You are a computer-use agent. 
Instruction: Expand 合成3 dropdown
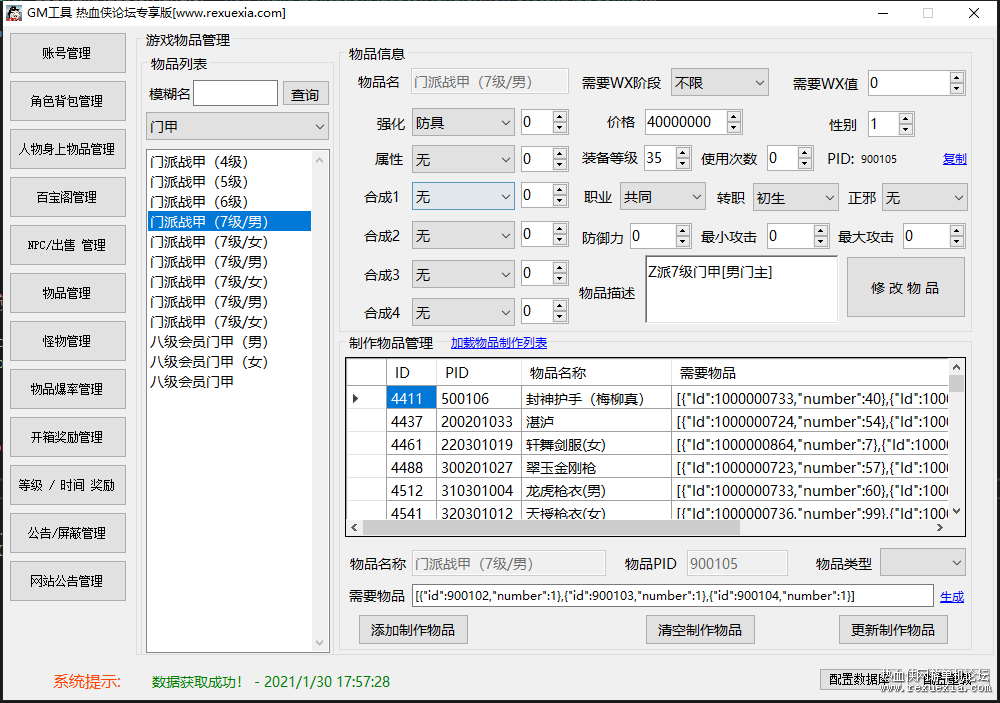[x=463, y=274]
